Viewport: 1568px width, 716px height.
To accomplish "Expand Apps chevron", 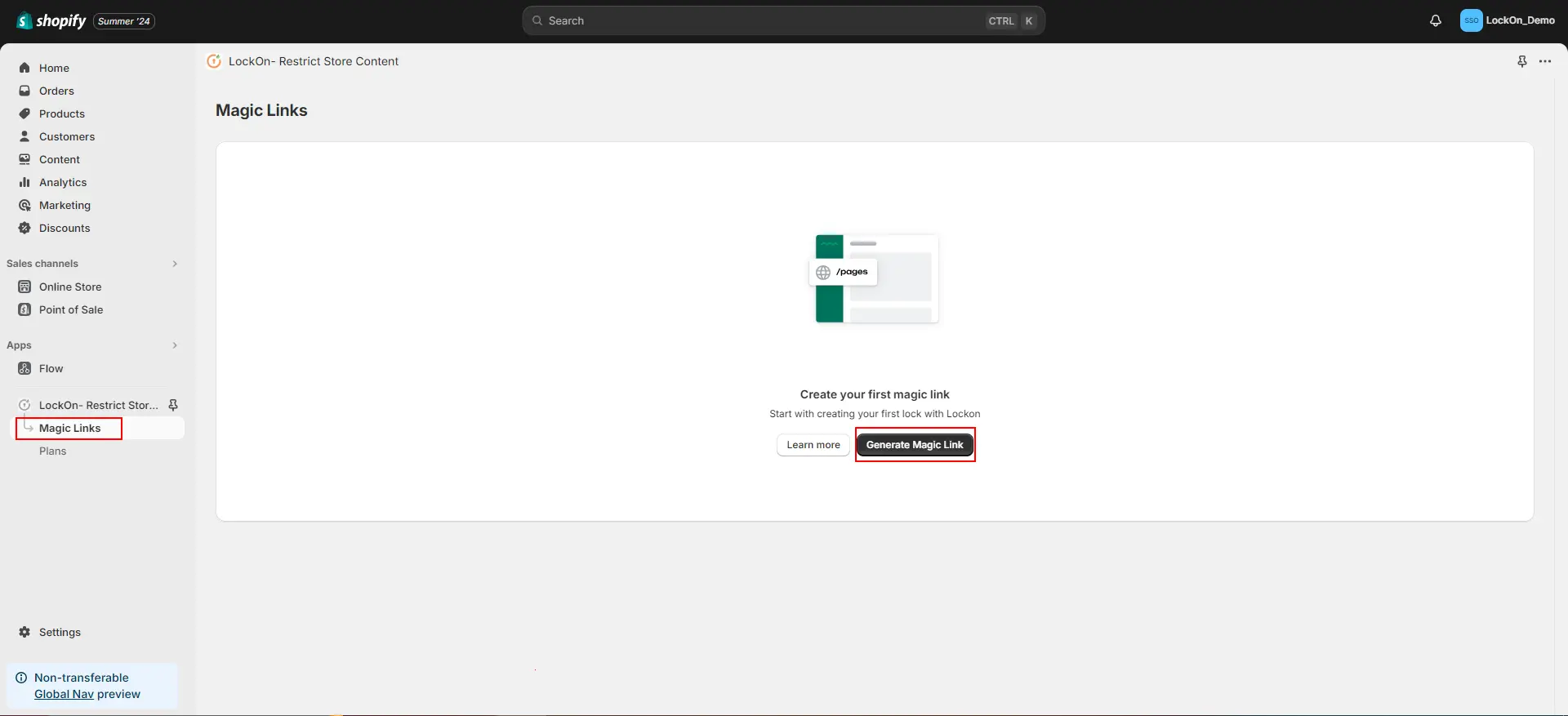I will (175, 345).
